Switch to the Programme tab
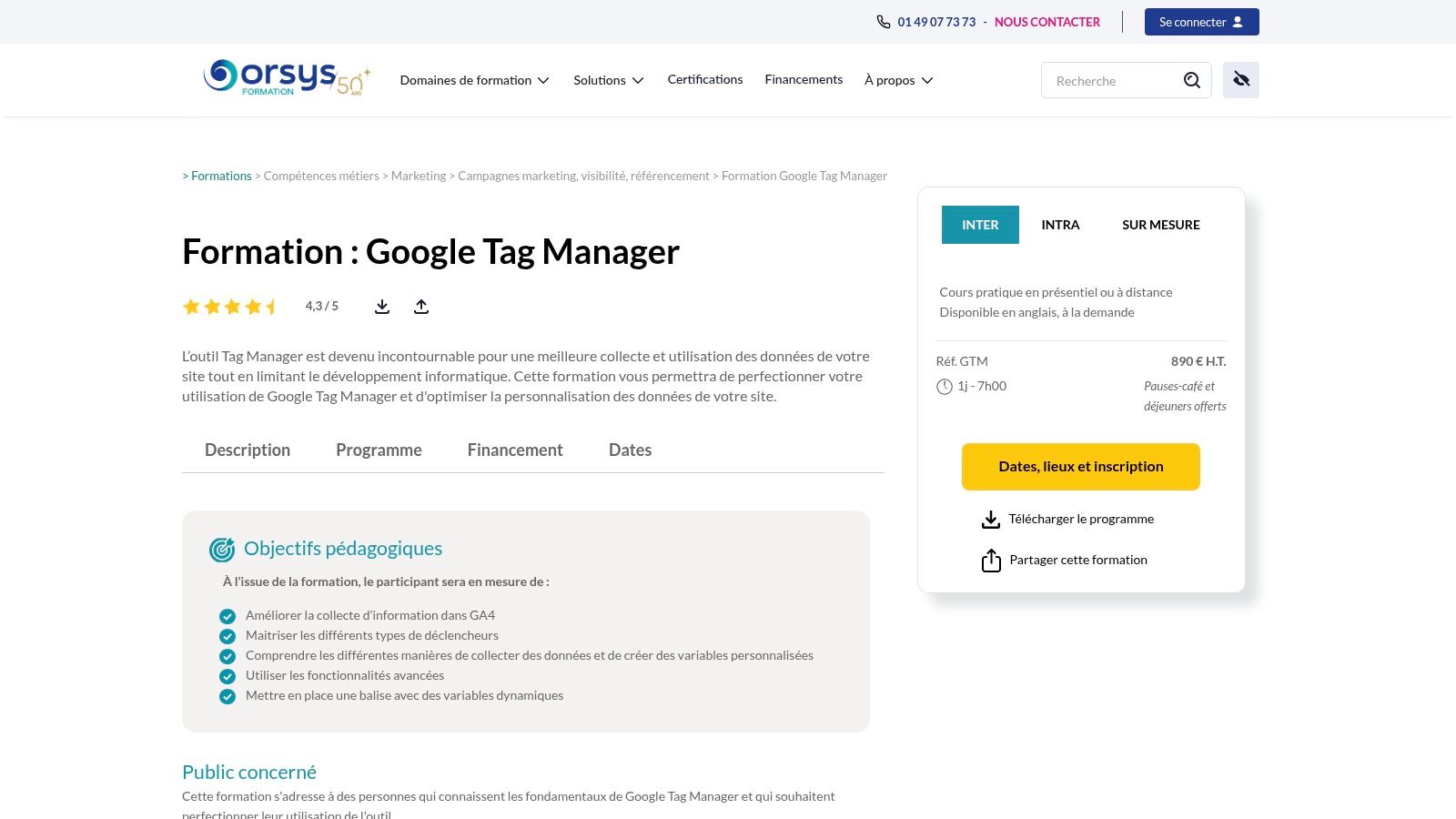The height and width of the screenshot is (819, 1456). click(379, 450)
